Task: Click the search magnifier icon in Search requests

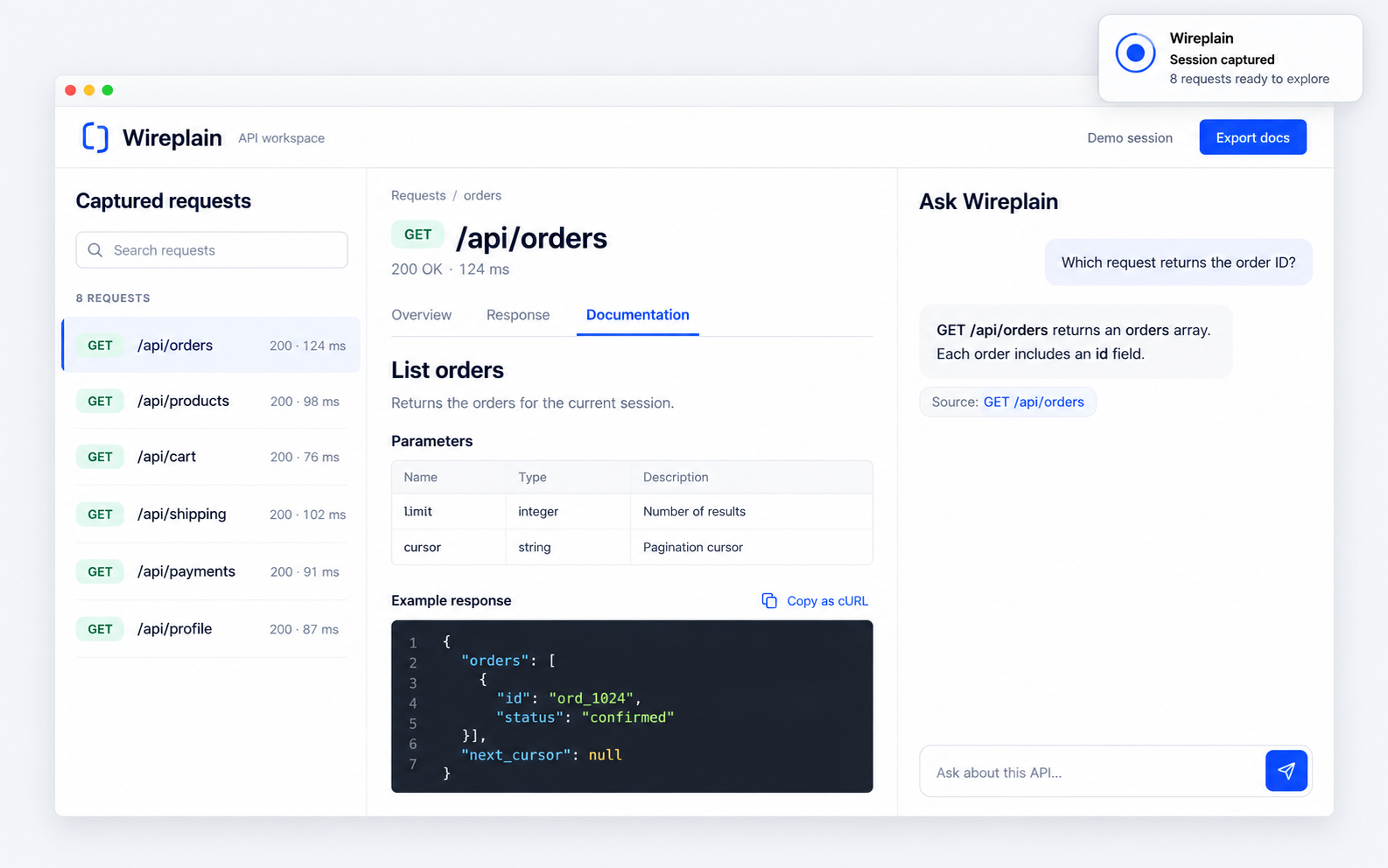Action: 95,250
